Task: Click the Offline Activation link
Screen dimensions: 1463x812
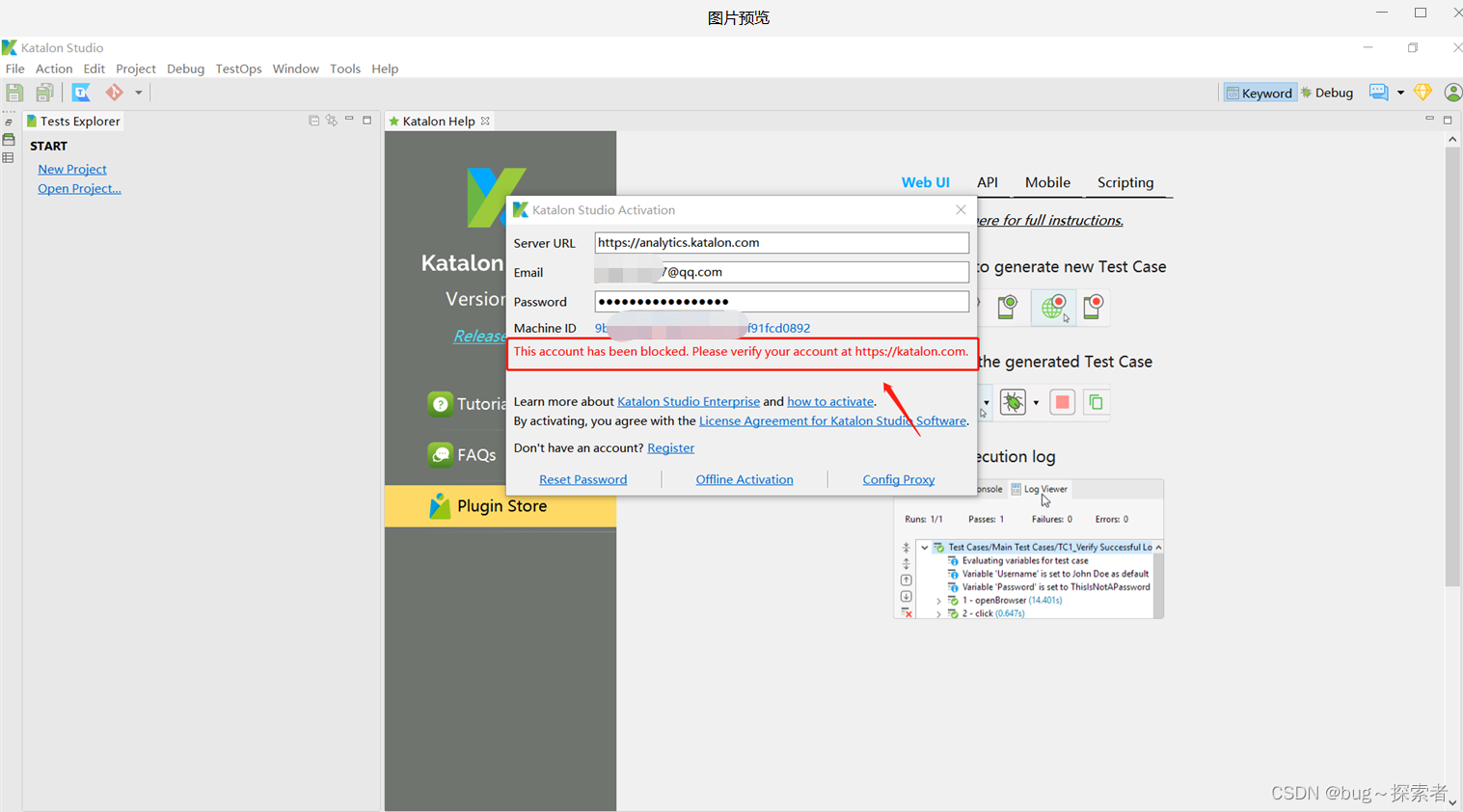Action: 745,479
